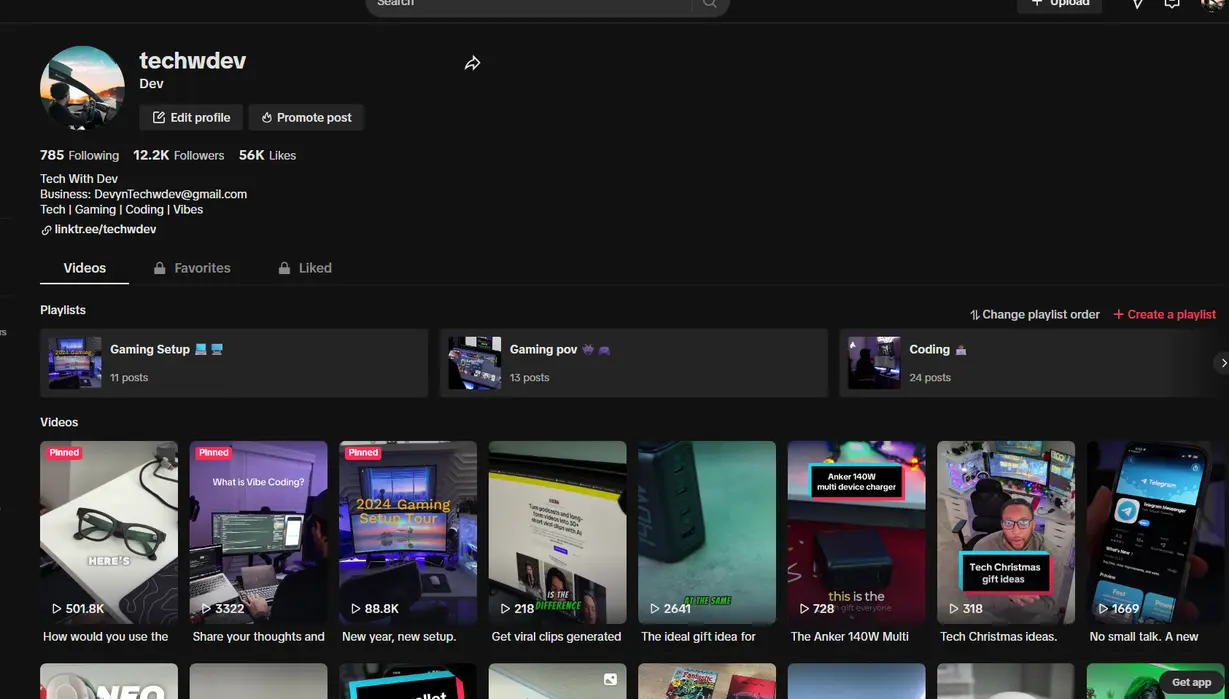Click the link icon beside linktr.ee/techwdev
The image size is (1229, 699).
46,230
